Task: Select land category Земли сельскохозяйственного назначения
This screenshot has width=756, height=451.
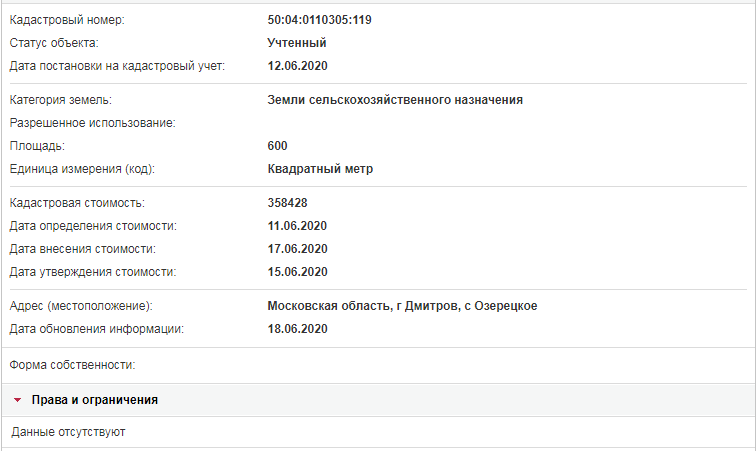Action: 395,100
